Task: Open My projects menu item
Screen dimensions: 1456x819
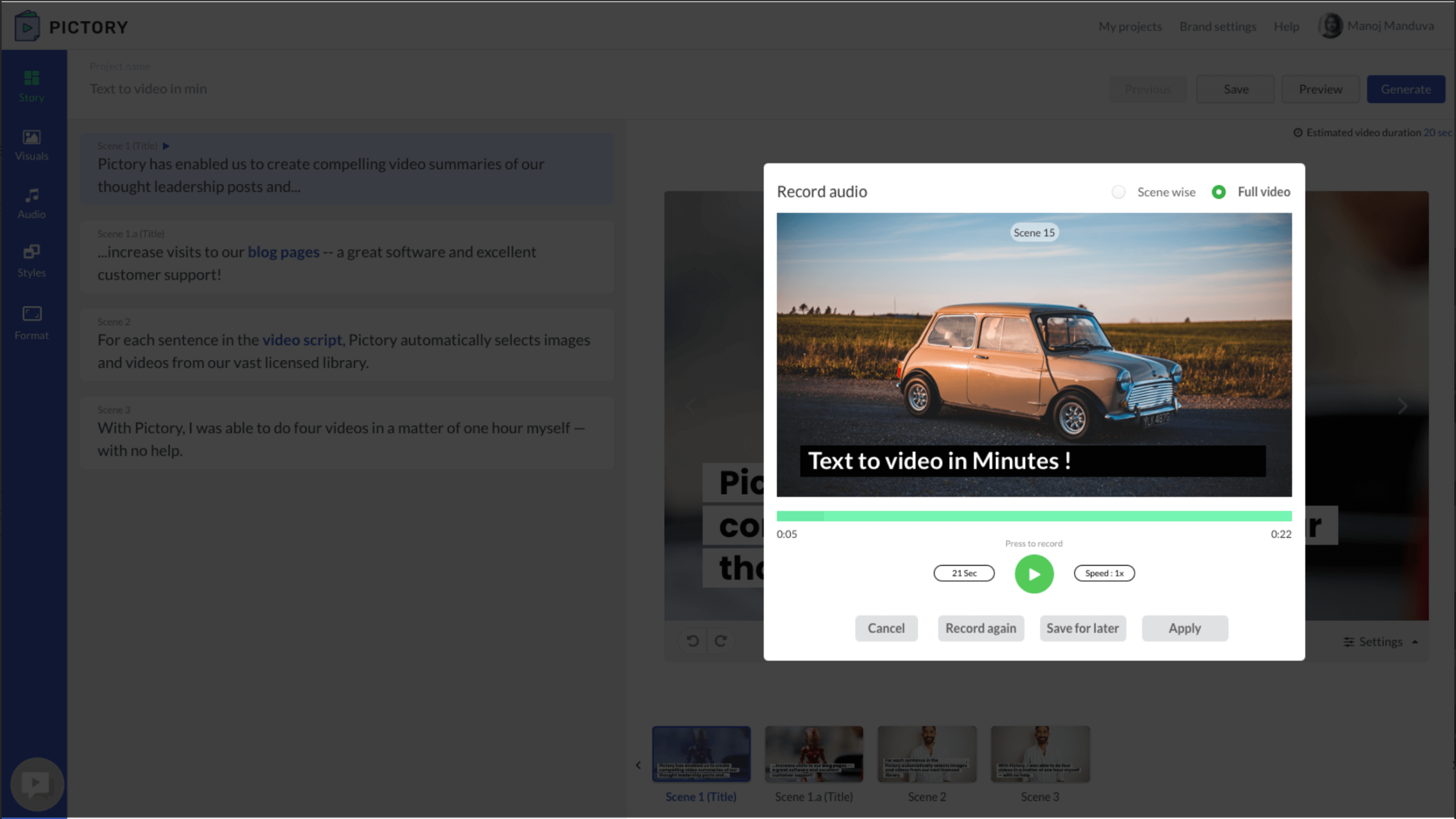Action: [1130, 26]
